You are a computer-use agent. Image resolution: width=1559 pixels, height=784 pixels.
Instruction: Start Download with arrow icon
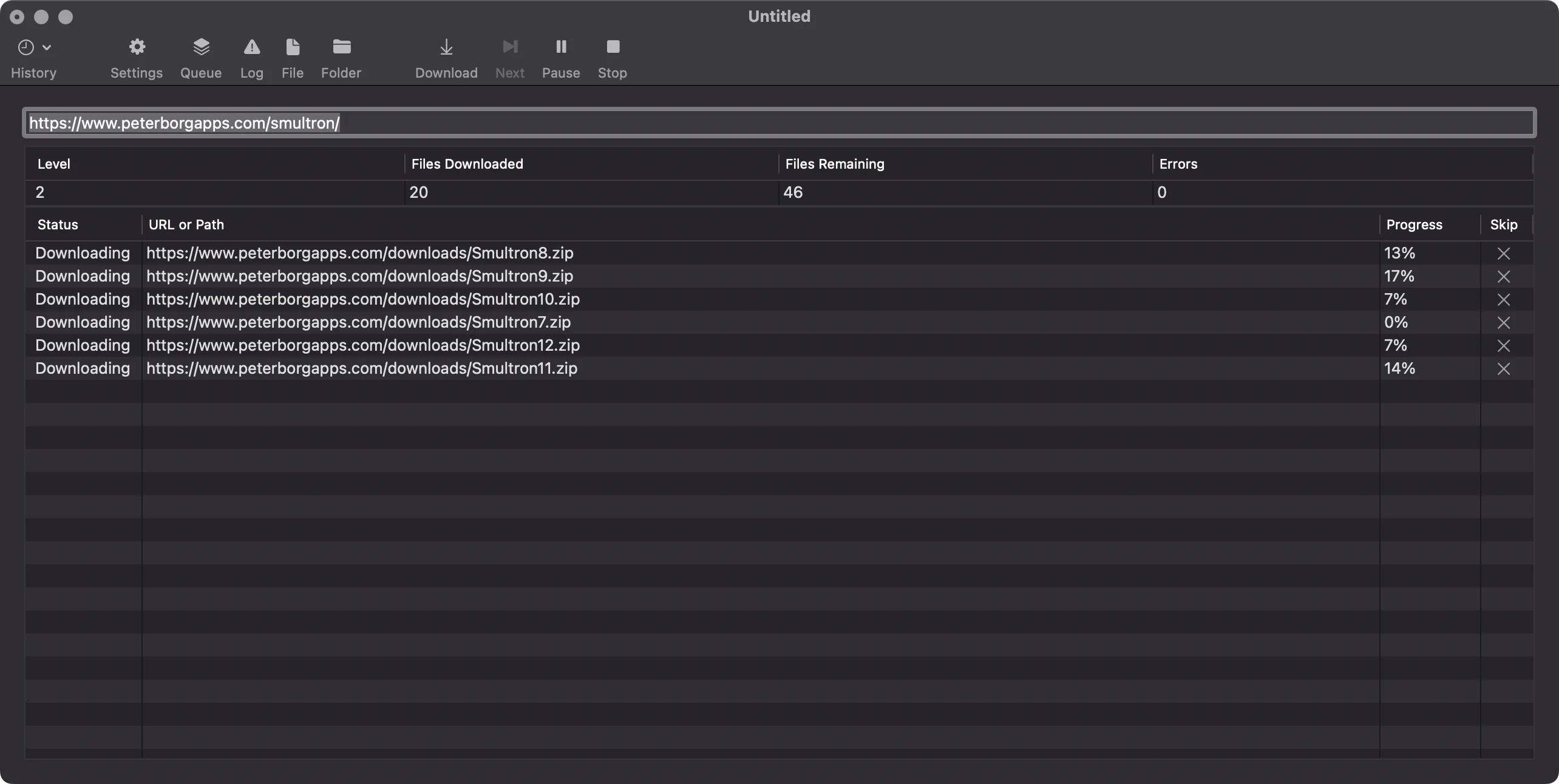coord(446,47)
